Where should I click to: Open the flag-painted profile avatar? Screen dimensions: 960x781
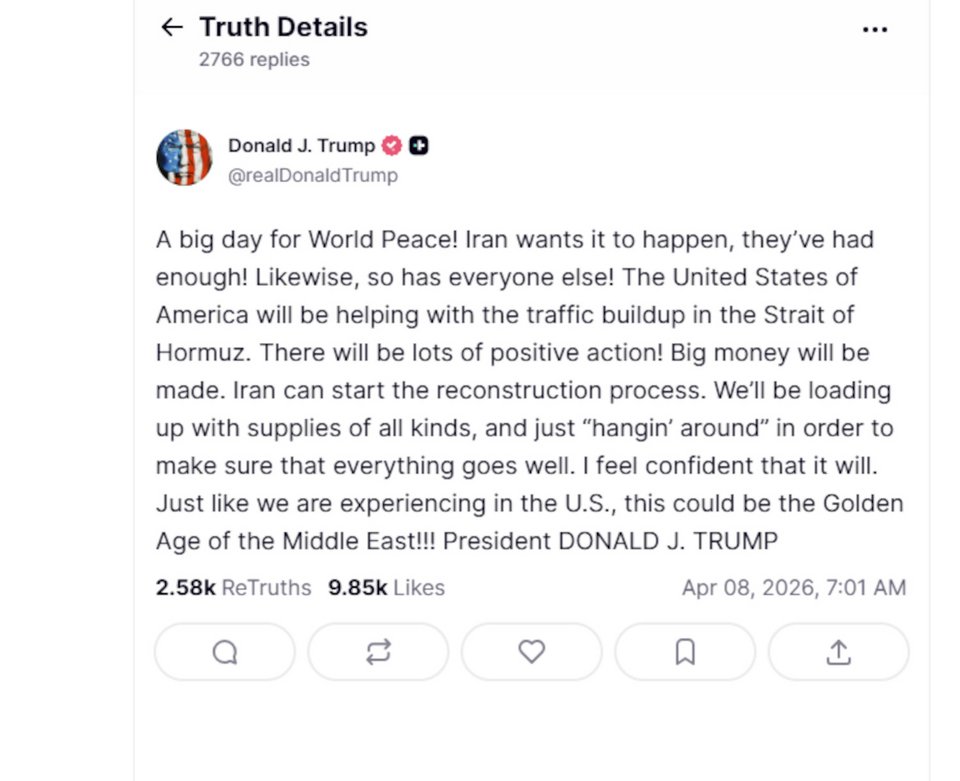[x=184, y=158]
